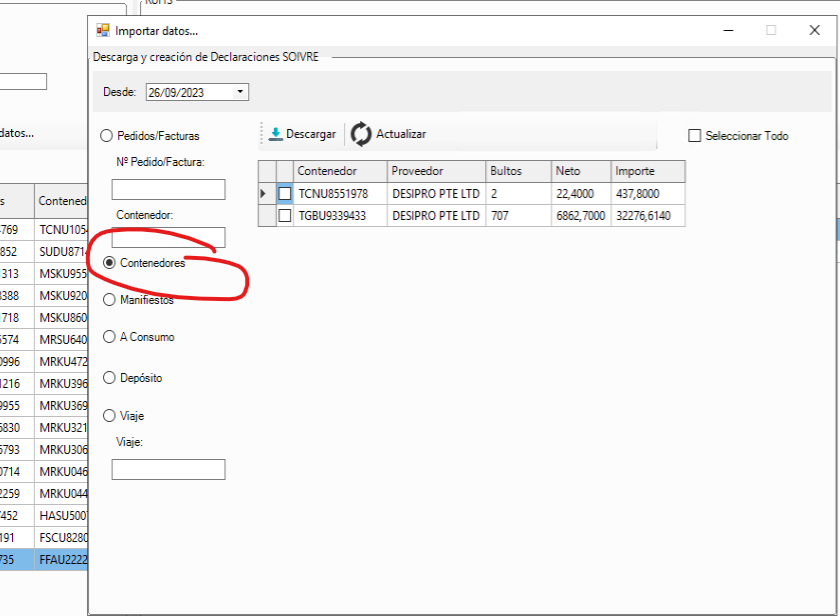The width and height of the screenshot is (840, 616).
Task: Select the Manifiestos radio option
Action: tap(109, 299)
